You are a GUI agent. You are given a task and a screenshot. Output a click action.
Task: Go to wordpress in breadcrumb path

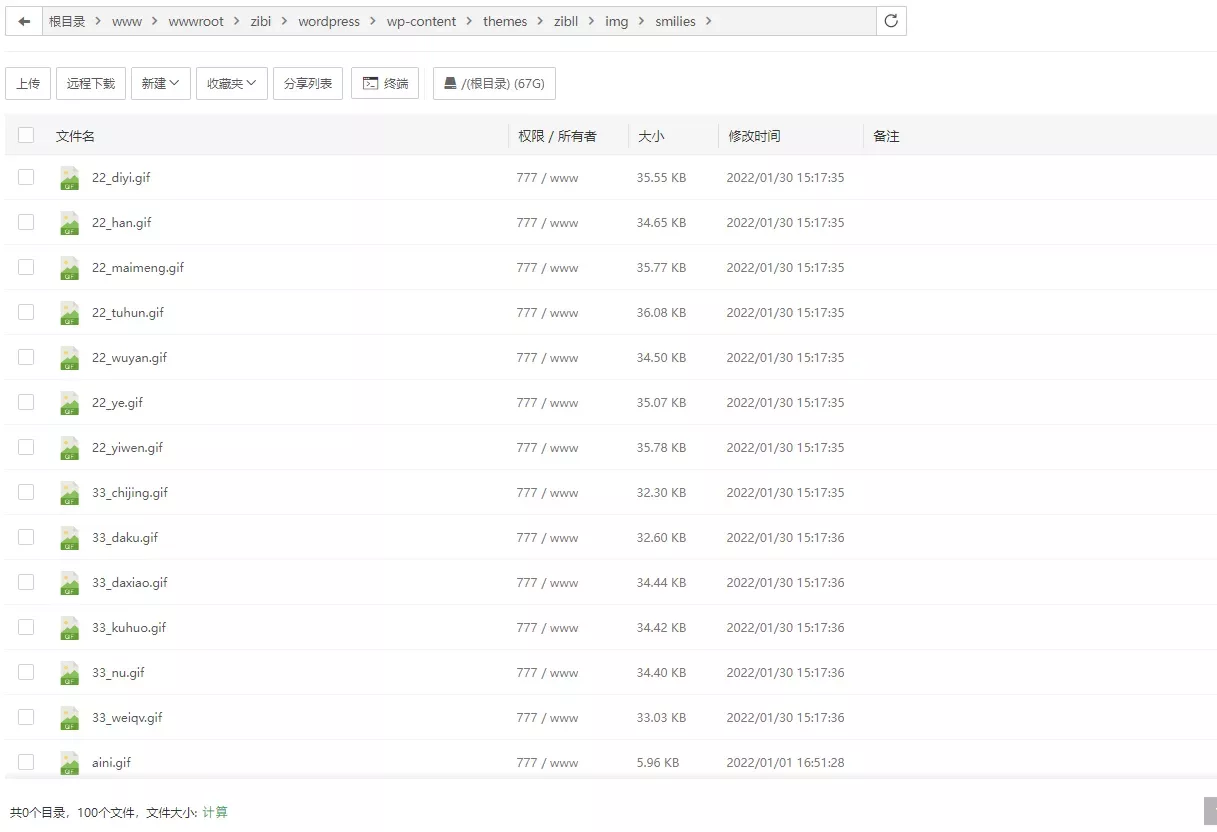329,21
